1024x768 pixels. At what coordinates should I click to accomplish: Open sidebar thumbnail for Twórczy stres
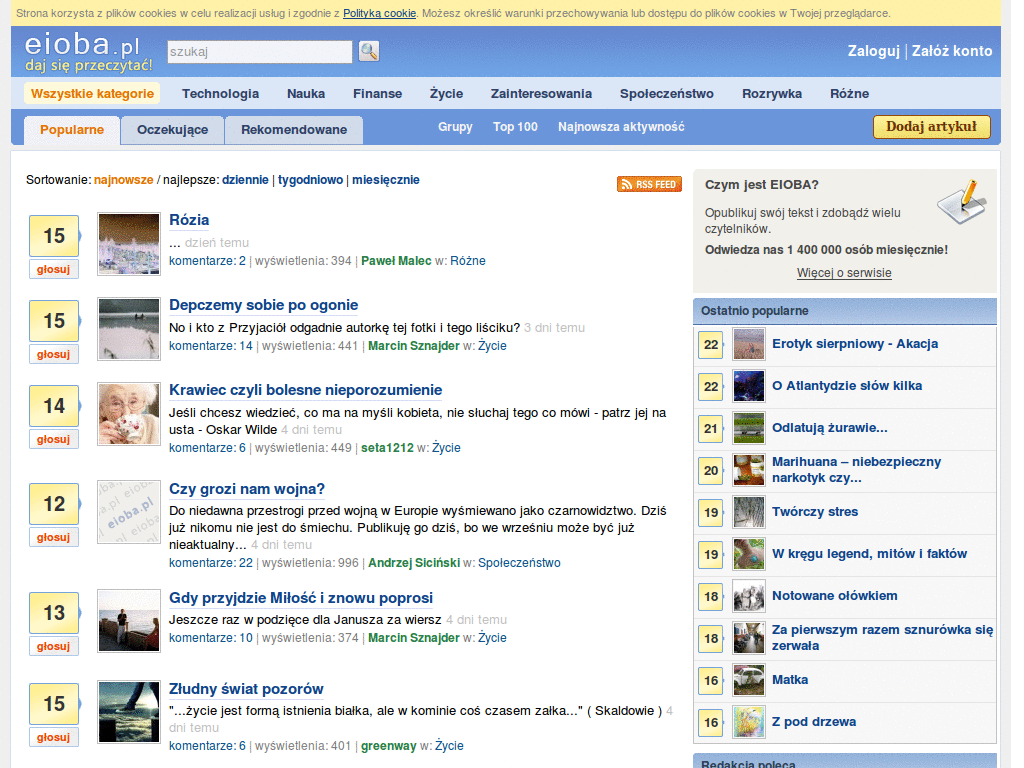(x=748, y=512)
